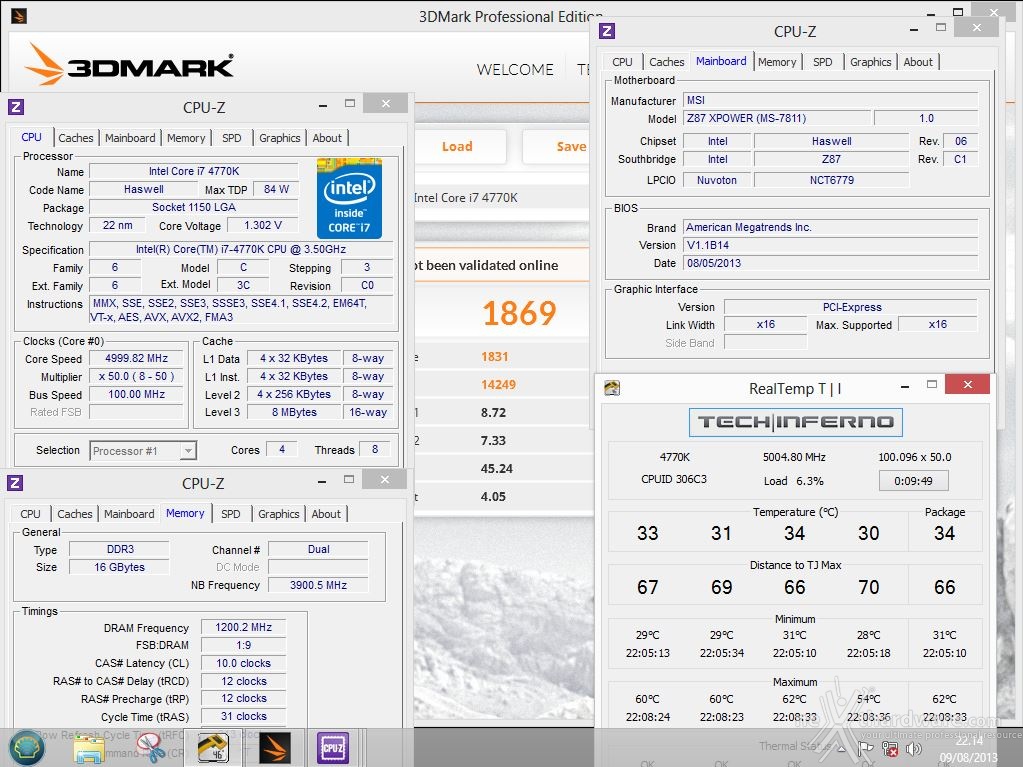Viewport: 1023px width, 767px height.
Task: Click the CPU-Z Z logo in the CPU window
Action: point(16,107)
